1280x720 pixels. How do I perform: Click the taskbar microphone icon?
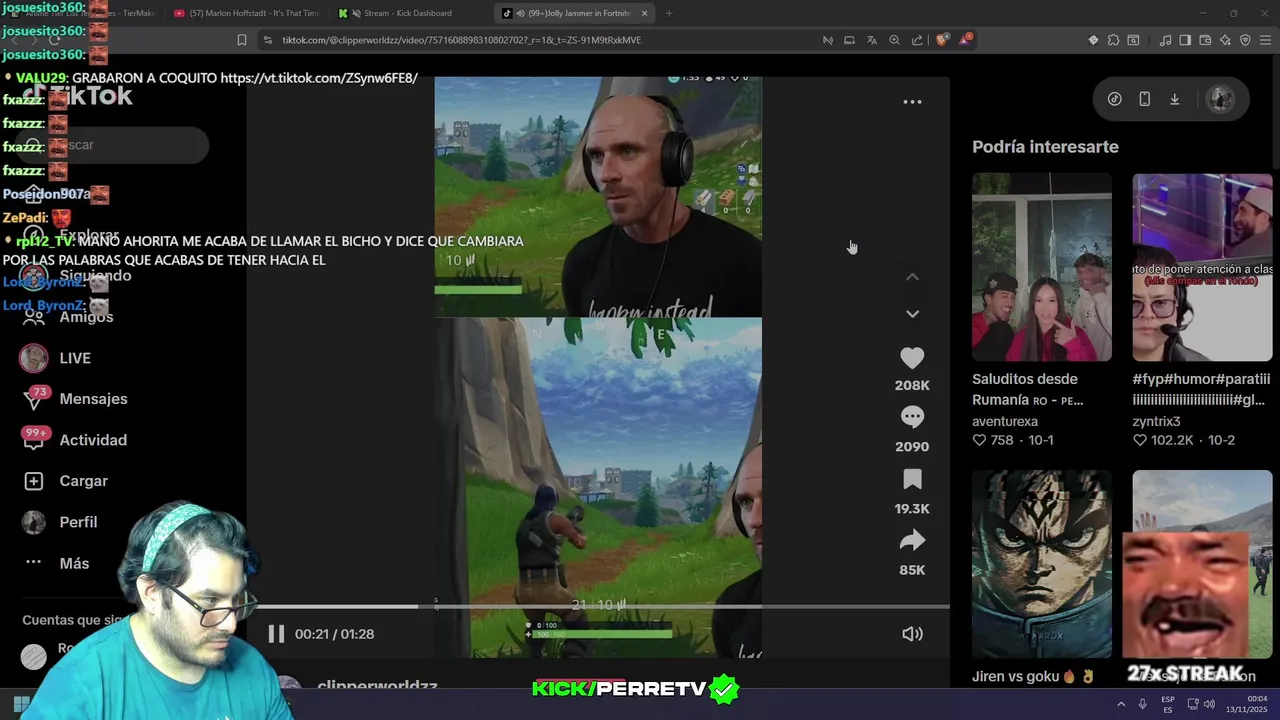tap(1142, 704)
